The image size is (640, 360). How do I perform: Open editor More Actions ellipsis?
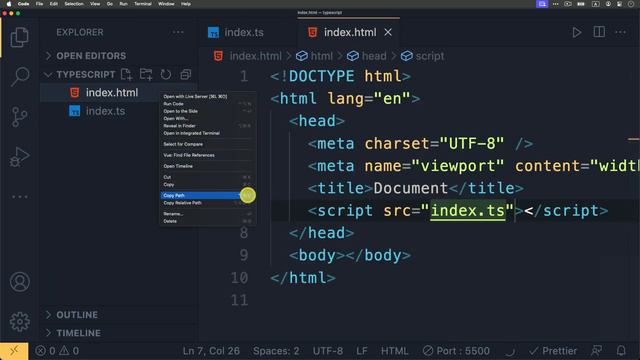click(620, 32)
